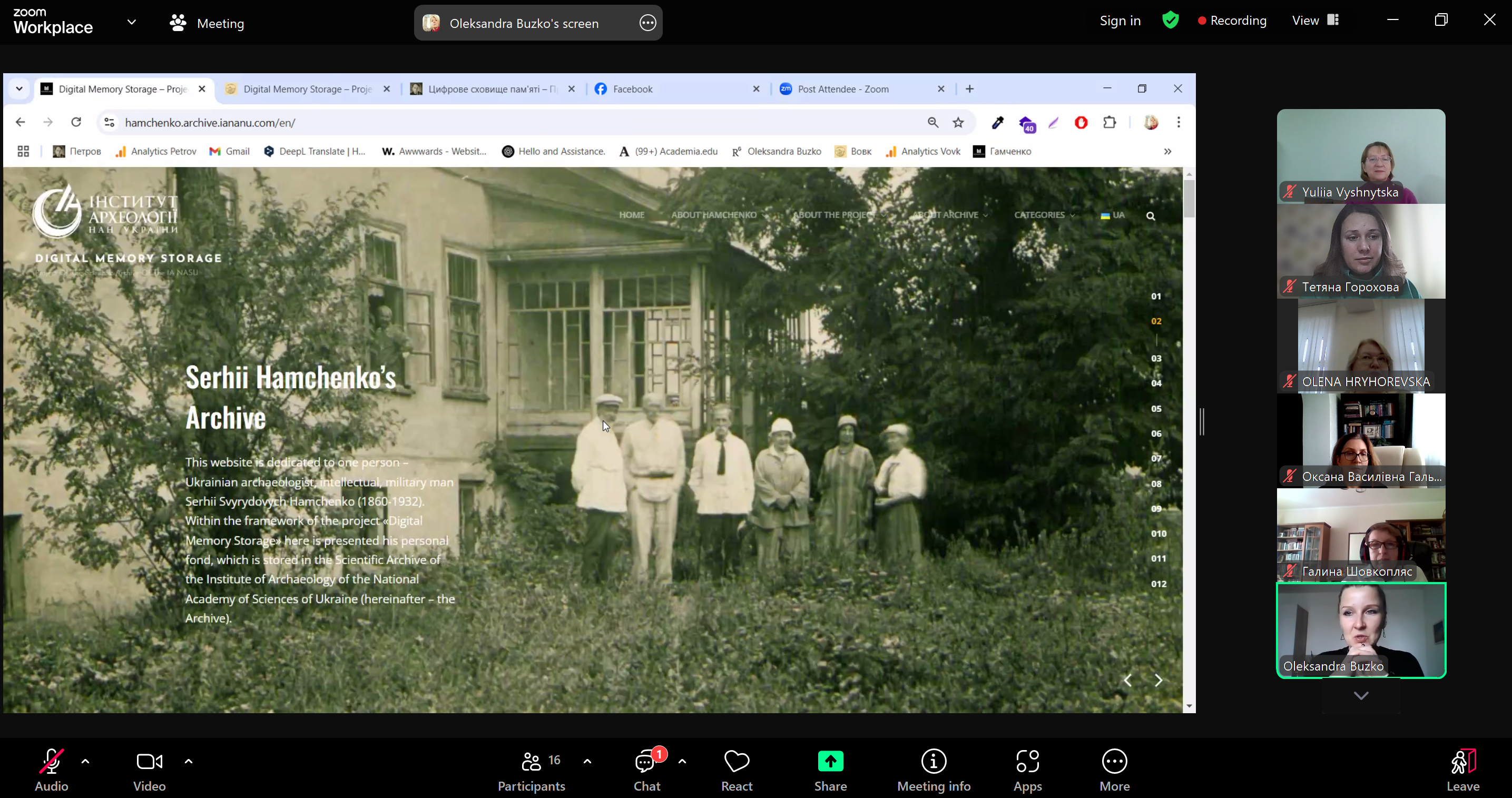This screenshot has height=798, width=1512.
Task: Click the green Share screen icon
Action: [830, 762]
